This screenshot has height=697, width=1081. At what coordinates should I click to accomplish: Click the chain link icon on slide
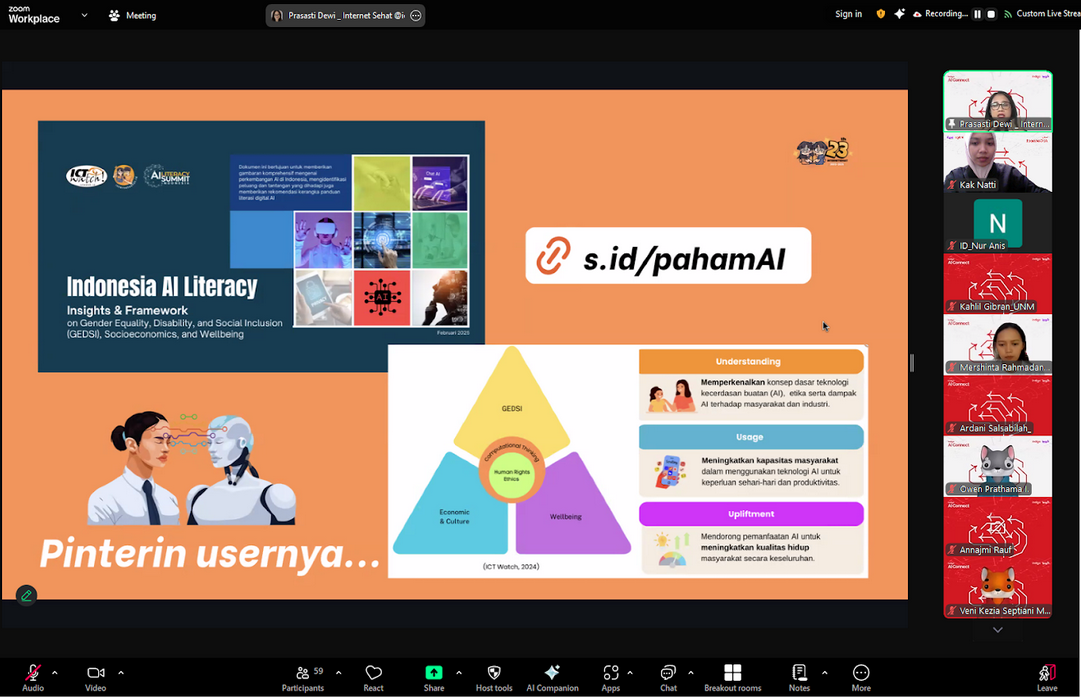click(554, 256)
